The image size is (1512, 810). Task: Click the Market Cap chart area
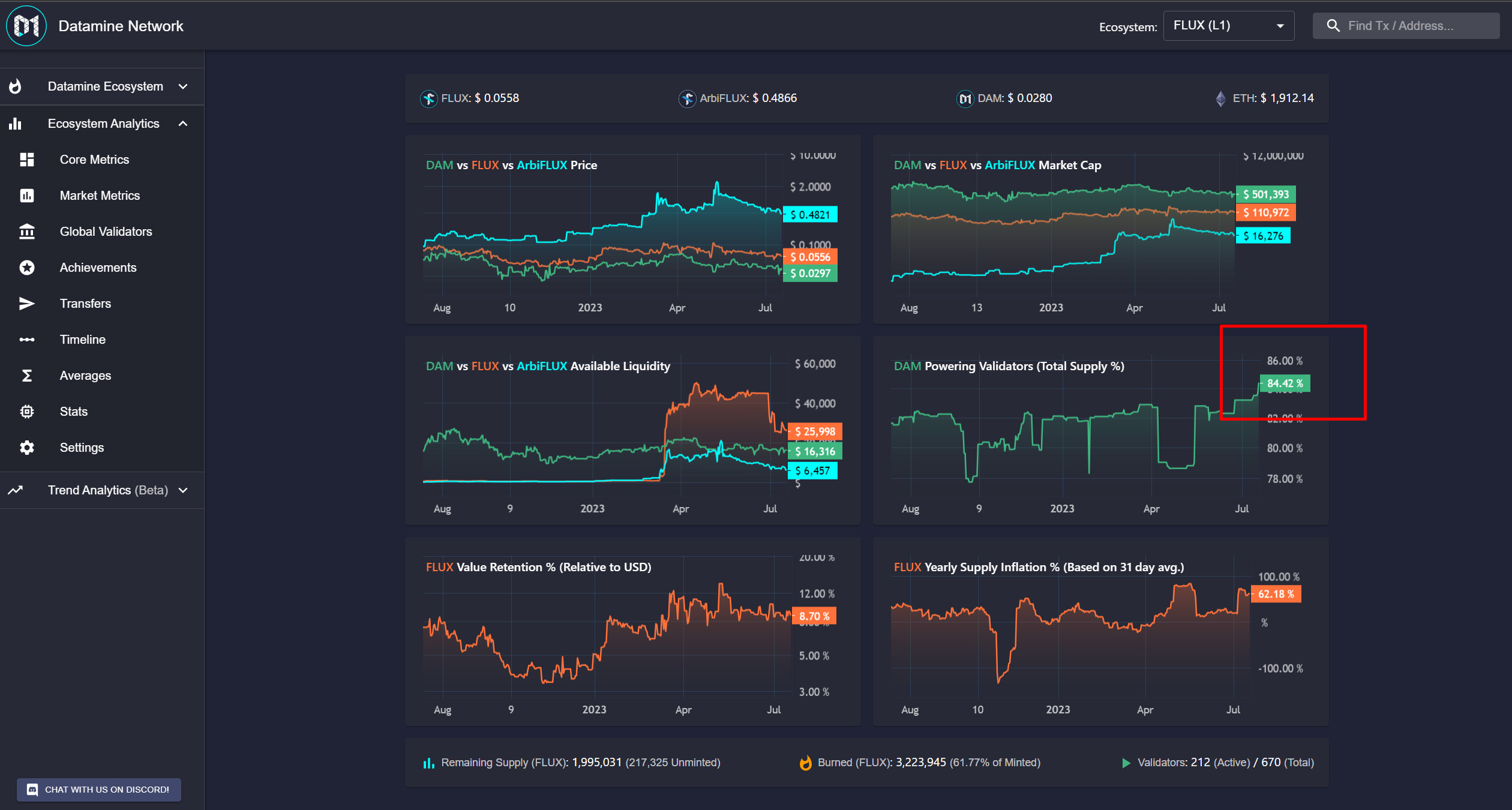point(1100,230)
